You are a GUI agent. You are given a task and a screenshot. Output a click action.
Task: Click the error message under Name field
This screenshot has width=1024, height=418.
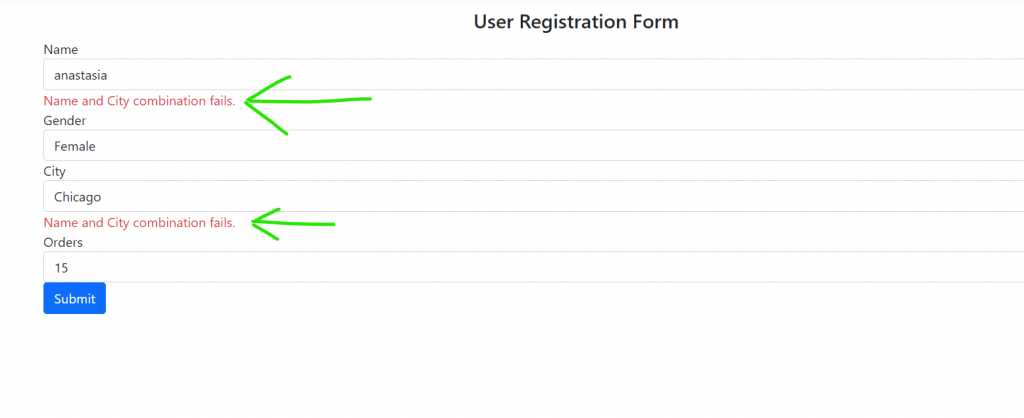139,101
